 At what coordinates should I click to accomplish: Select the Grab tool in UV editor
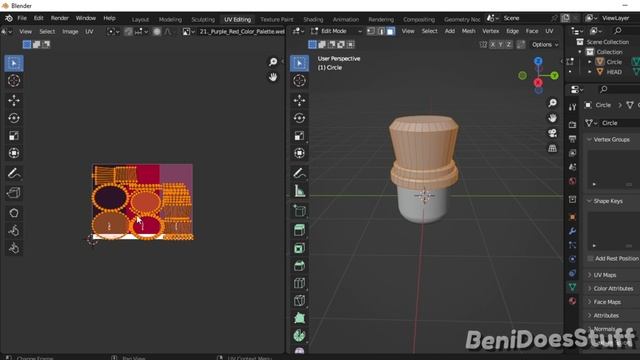tap(14, 213)
